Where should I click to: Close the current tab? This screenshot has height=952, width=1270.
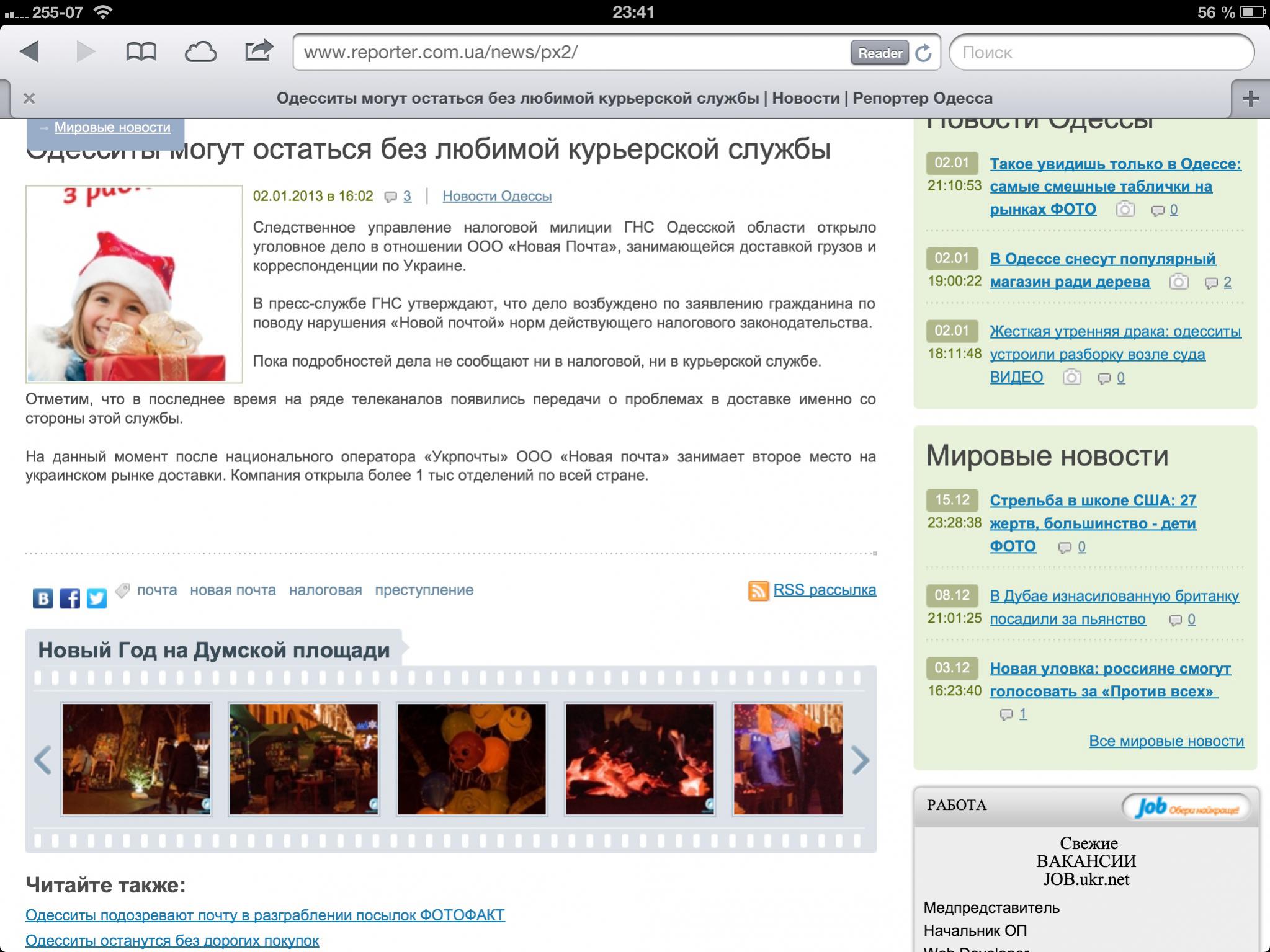(29, 98)
